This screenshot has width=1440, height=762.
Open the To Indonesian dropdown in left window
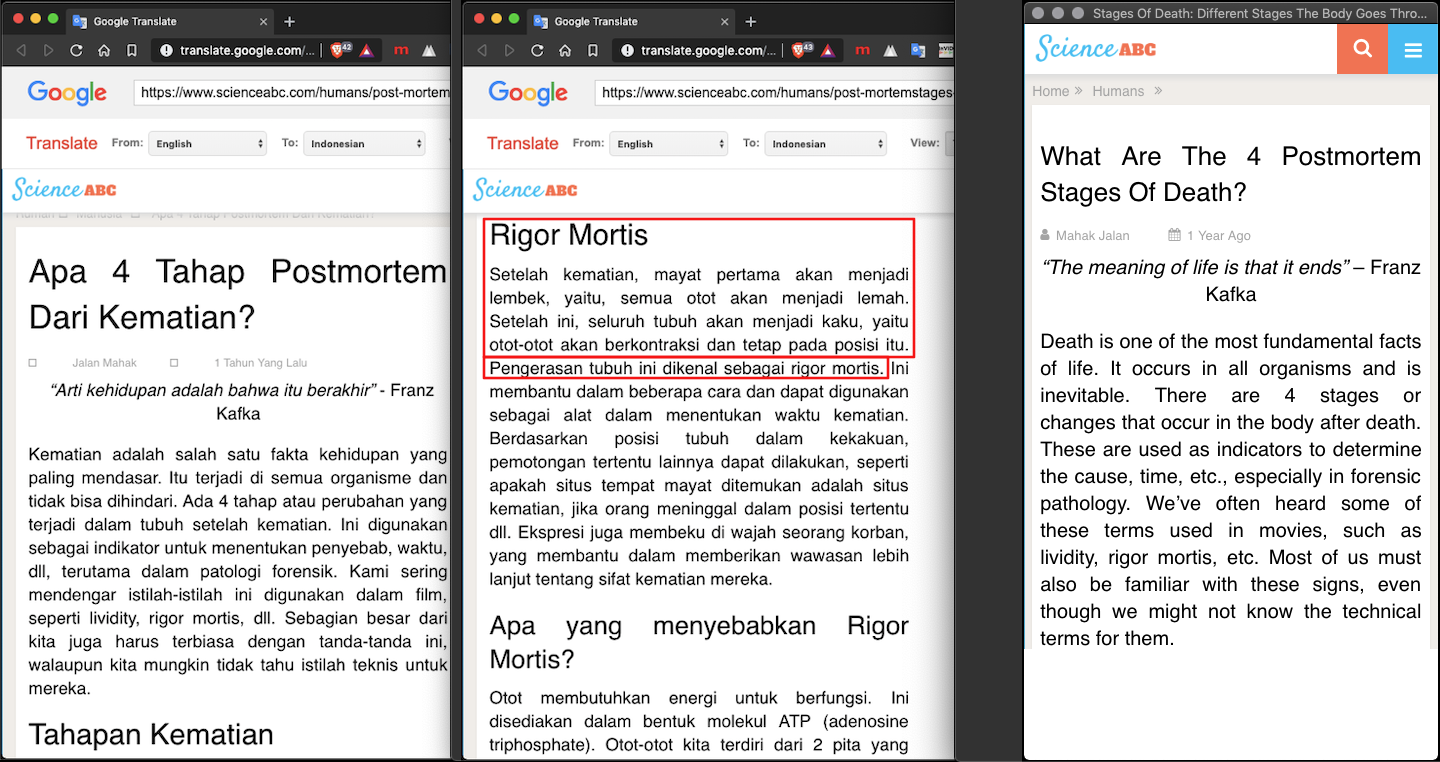(364, 143)
